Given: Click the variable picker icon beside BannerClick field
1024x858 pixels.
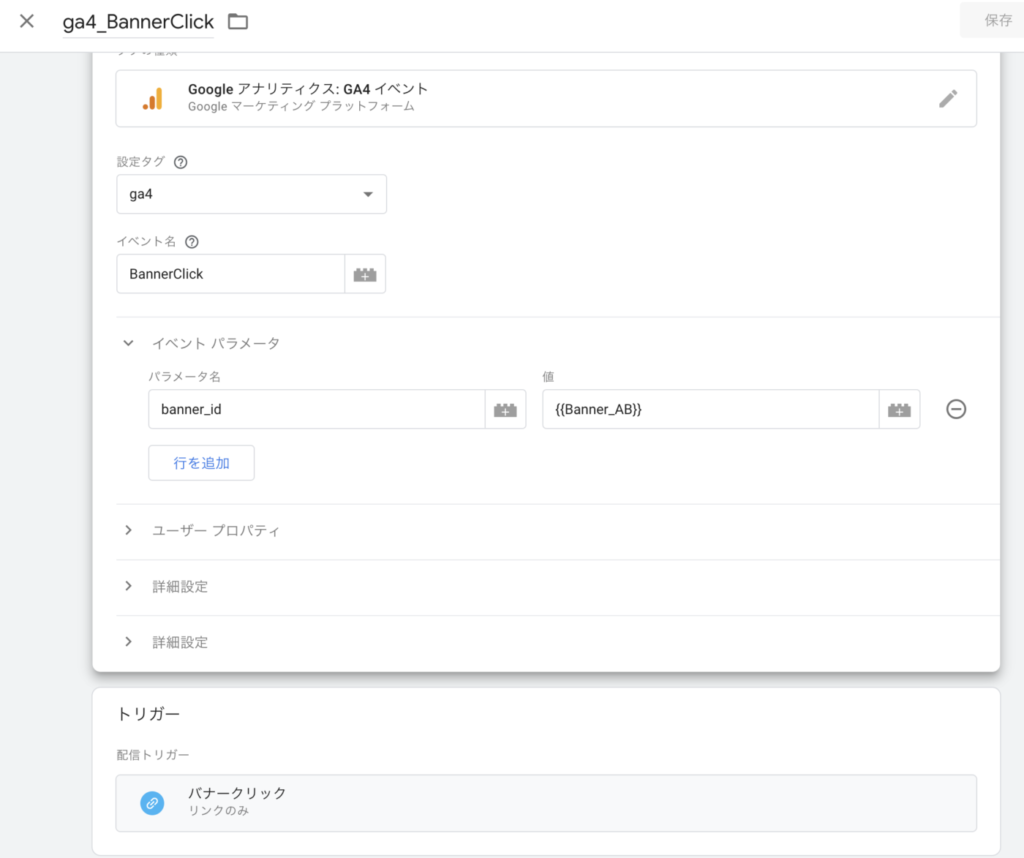Looking at the screenshot, I should pos(365,274).
